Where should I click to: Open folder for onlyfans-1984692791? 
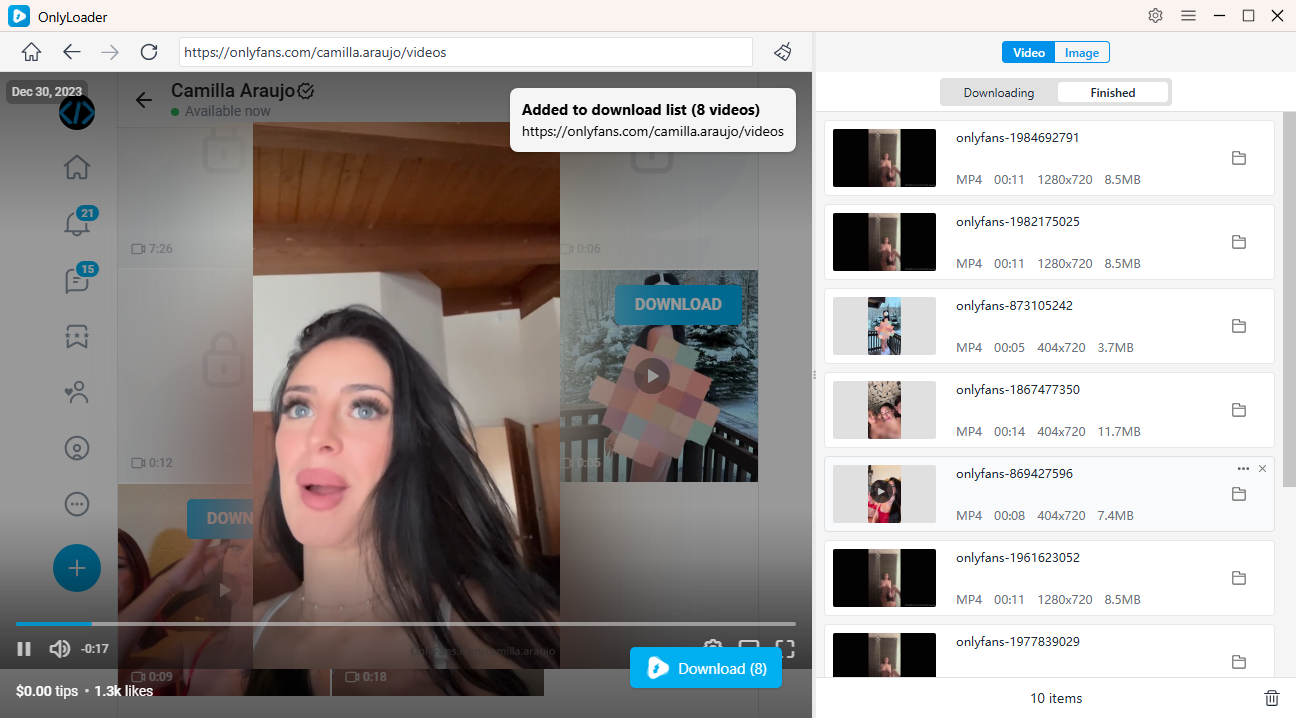[1238, 158]
